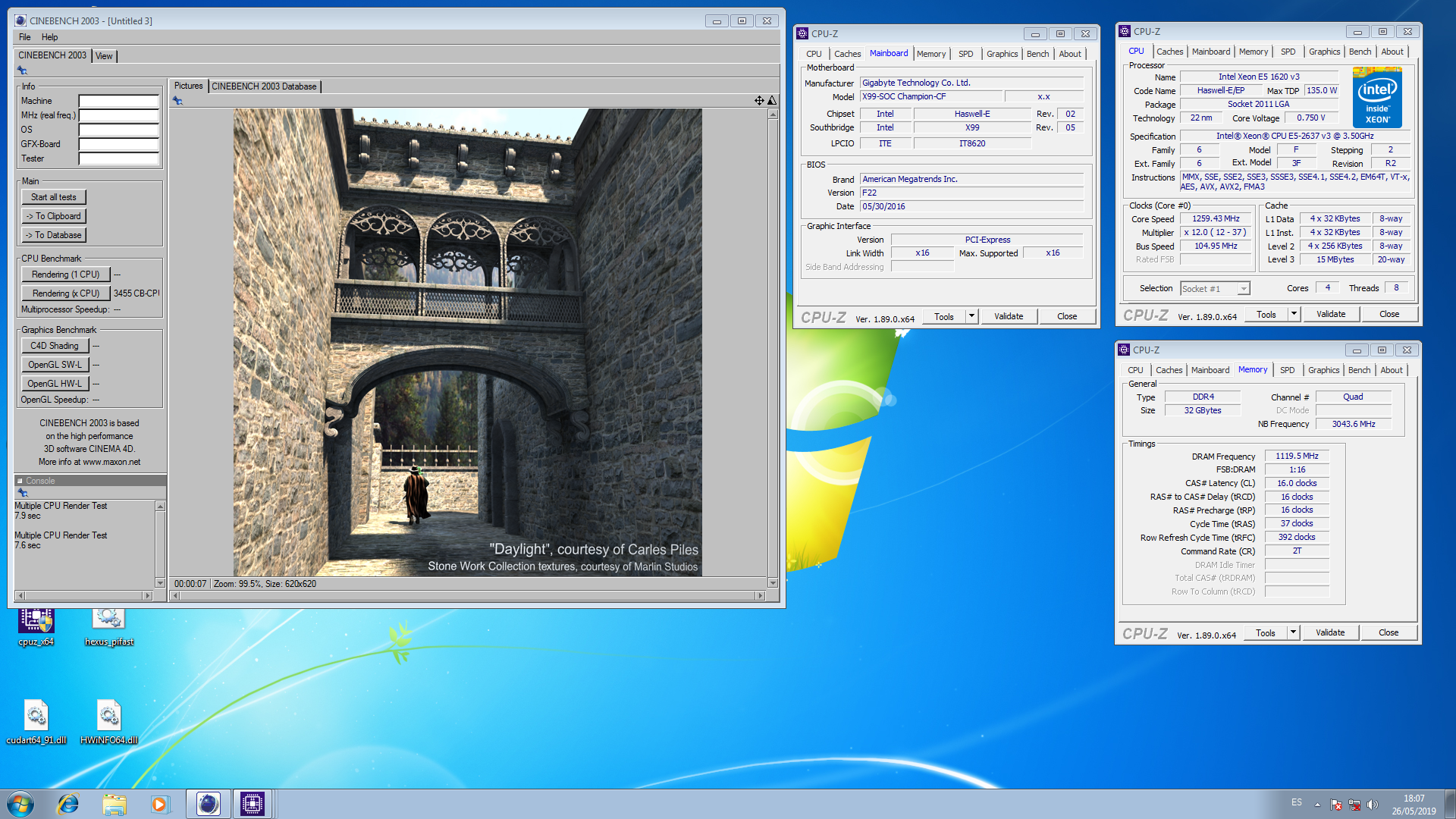Select hexus_pifast desktop icon
This screenshot has width=1456, height=819.
(x=109, y=628)
